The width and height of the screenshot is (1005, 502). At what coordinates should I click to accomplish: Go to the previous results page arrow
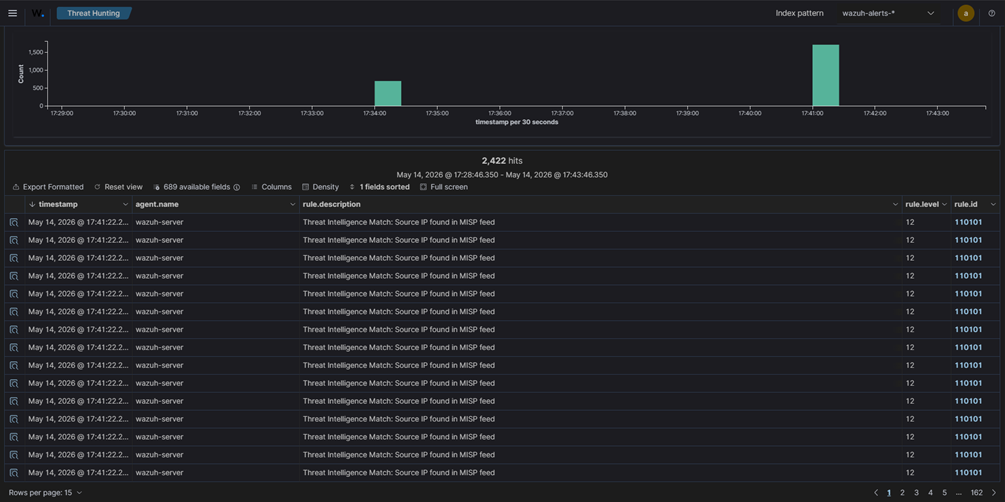[876, 492]
